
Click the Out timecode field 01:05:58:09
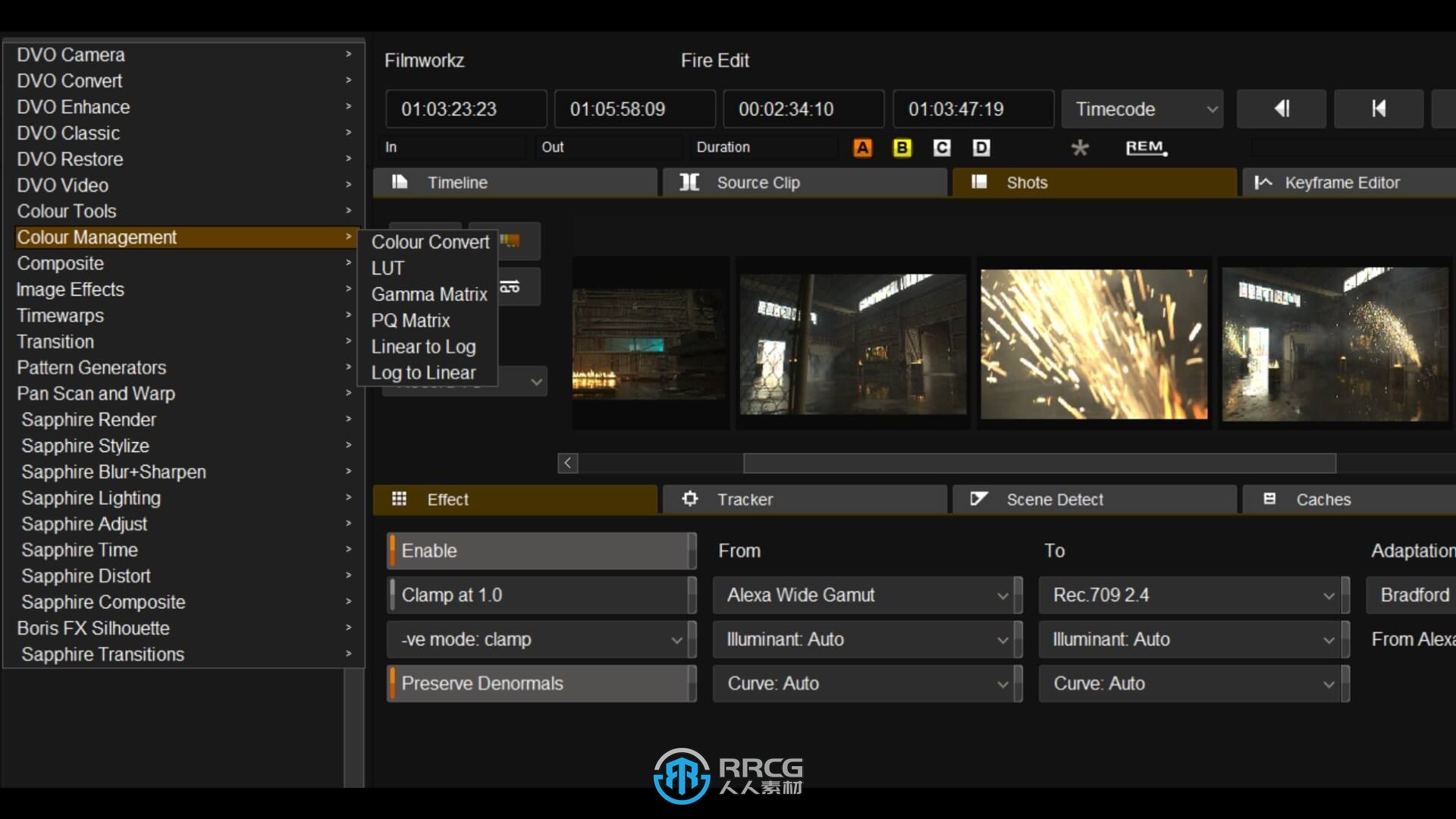[x=635, y=109]
